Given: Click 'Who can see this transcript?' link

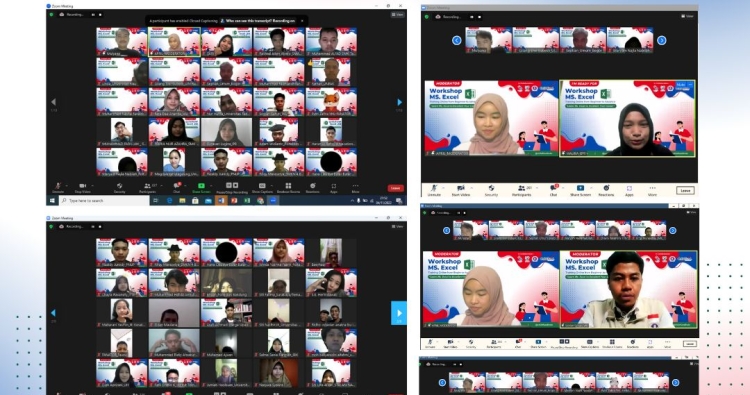Looking at the screenshot, I should click(x=247, y=21).
